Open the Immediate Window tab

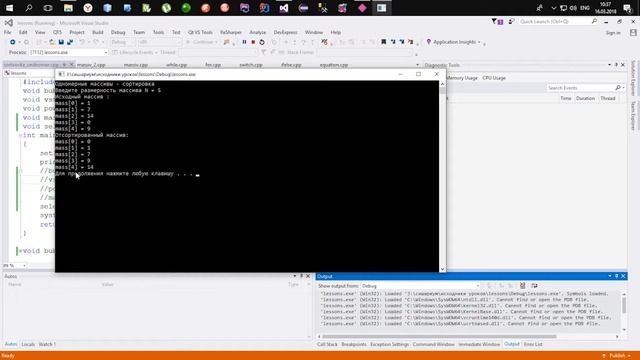click(x=479, y=344)
